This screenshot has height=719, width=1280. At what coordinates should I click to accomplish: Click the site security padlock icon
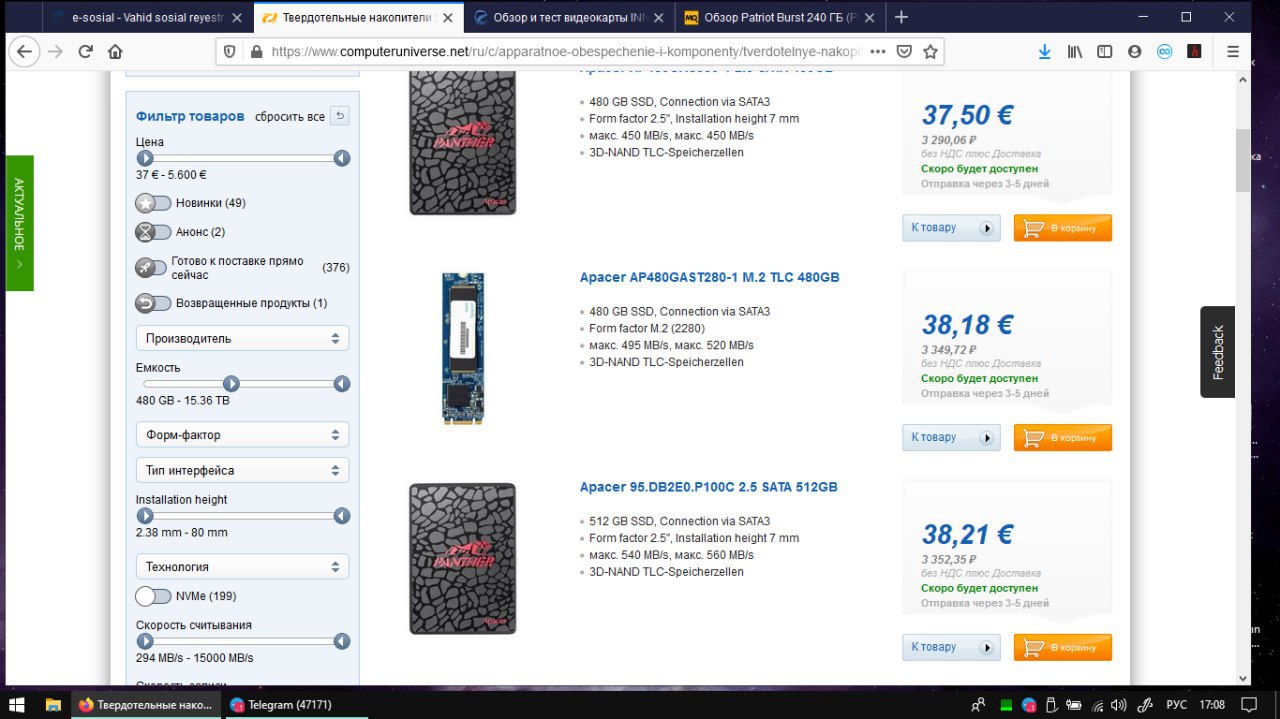(255, 52)
